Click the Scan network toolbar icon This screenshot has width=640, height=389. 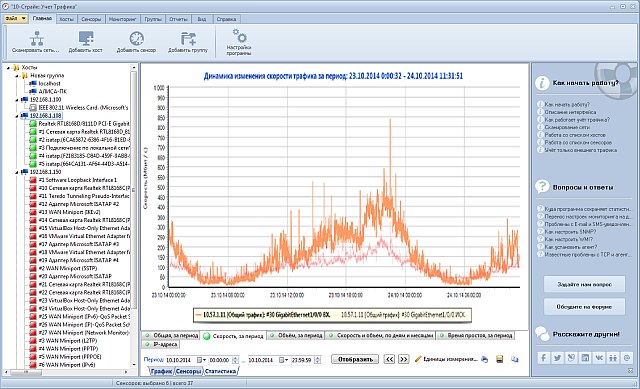click(x=37, y=38)
